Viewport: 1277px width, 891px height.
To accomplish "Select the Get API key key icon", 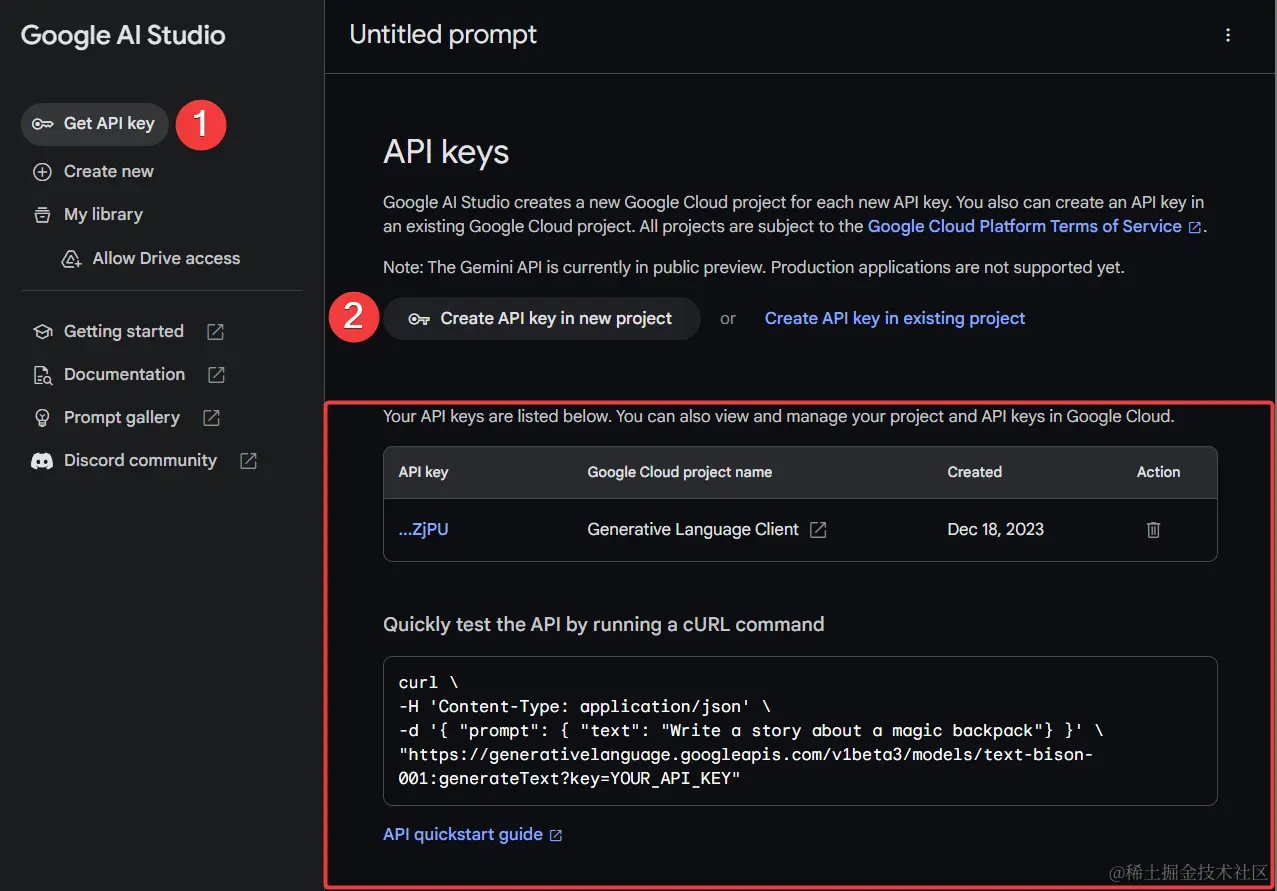I will pyautogui.click(x=42, y=124).
